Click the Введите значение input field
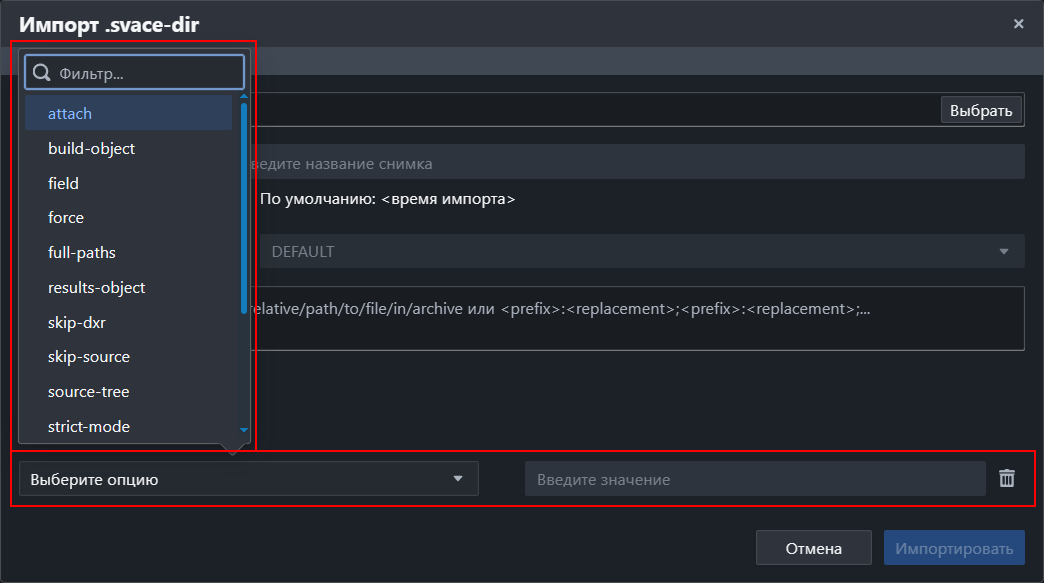1044x583 pixels. (x=754, y=479)
